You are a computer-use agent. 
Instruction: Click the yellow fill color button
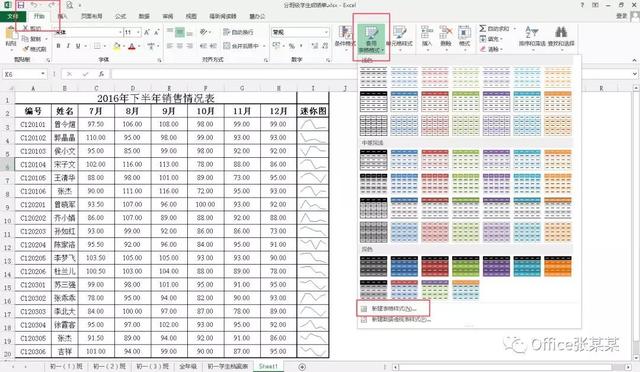(x=117, y=46)
